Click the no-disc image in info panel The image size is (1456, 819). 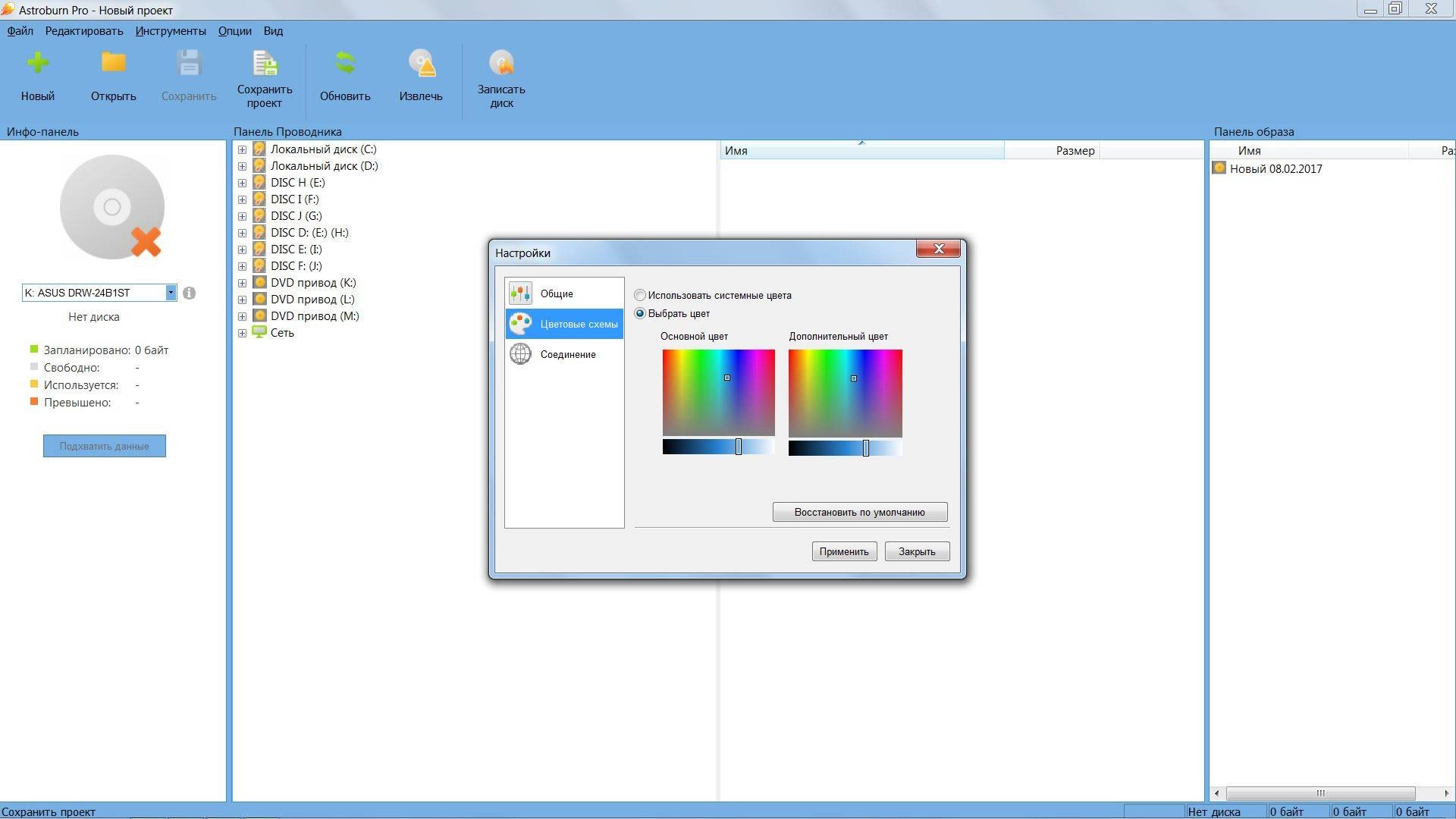pos(112,207)
